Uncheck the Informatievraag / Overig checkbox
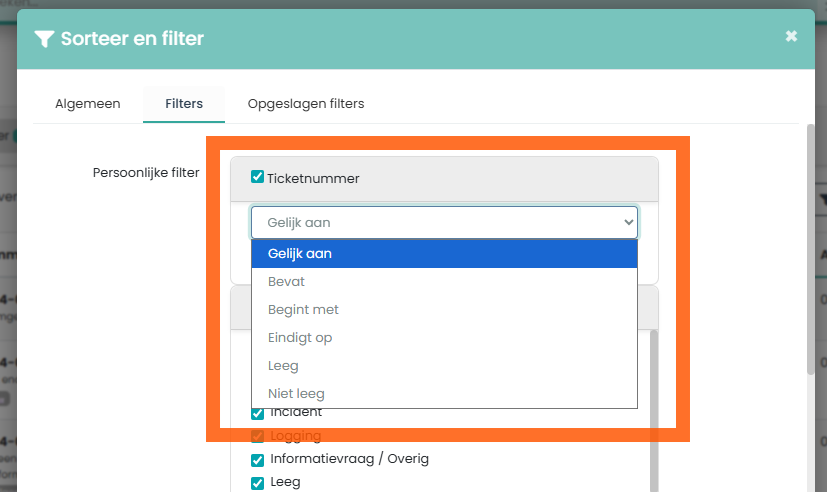The image size is (827, 492). click(x=257, y=459)
